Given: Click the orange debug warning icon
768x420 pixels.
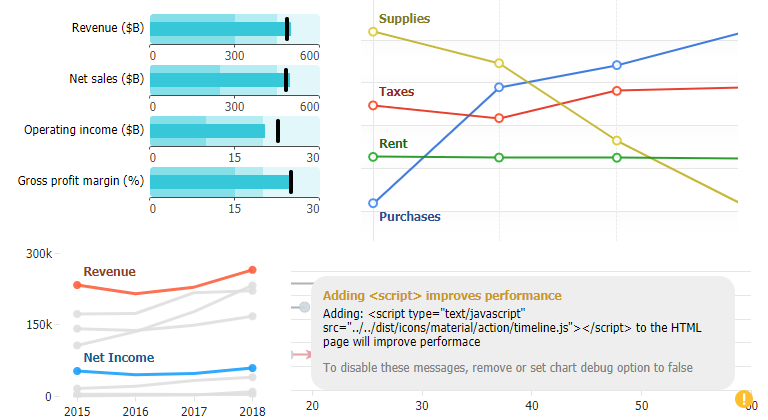Looking at the screenshot, I should click(744, 400).
